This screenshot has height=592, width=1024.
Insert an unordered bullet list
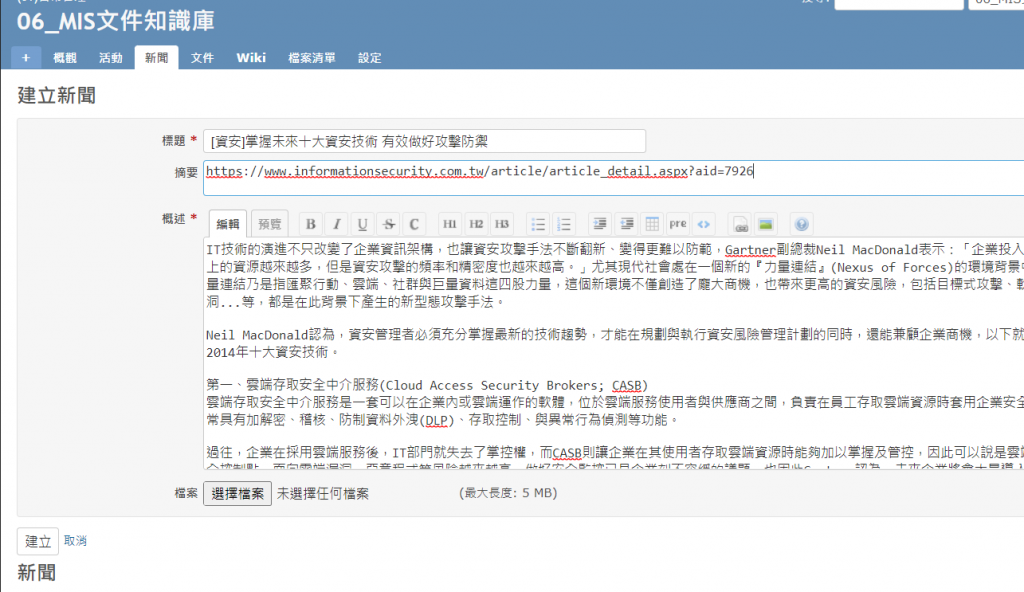538,224
